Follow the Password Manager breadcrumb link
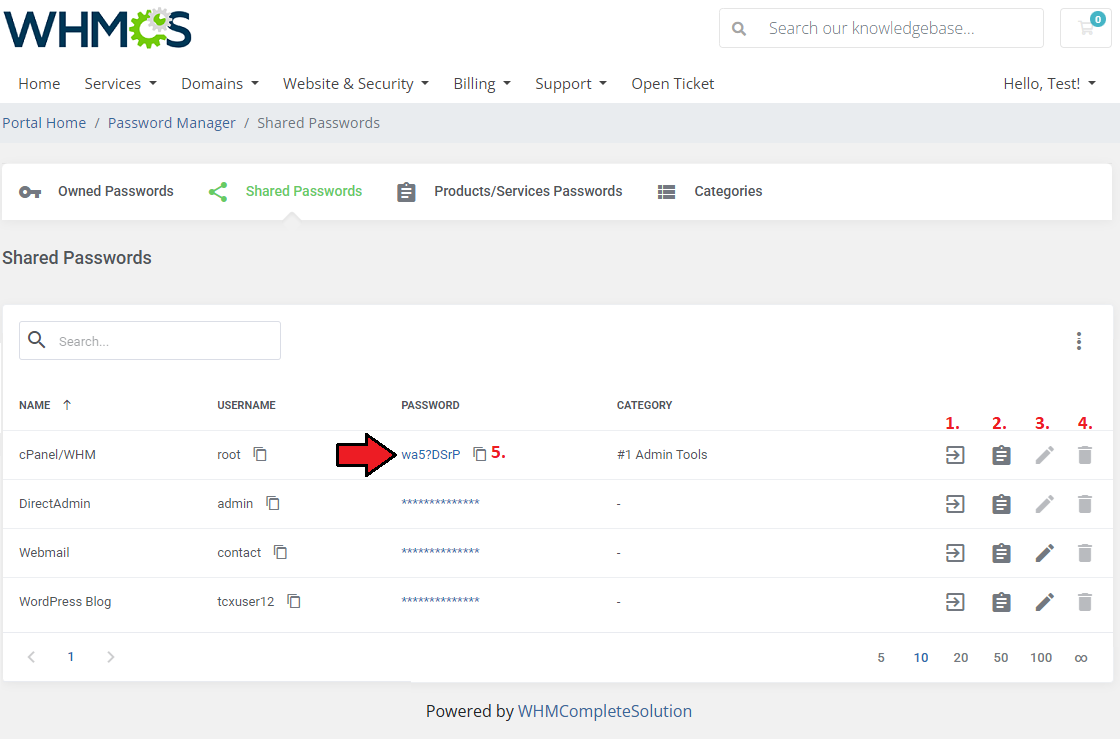 [x=171, y=123]
